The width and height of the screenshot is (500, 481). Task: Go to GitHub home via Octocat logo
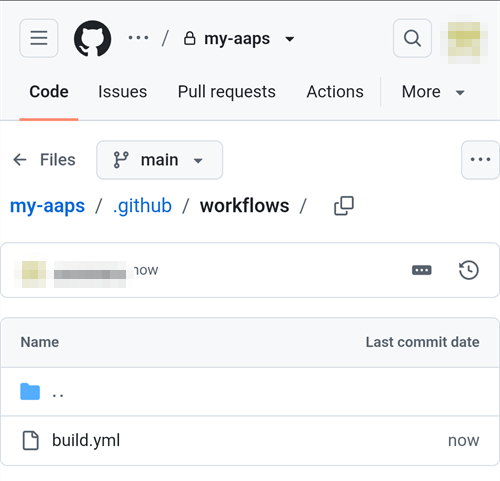click(92, 38)
